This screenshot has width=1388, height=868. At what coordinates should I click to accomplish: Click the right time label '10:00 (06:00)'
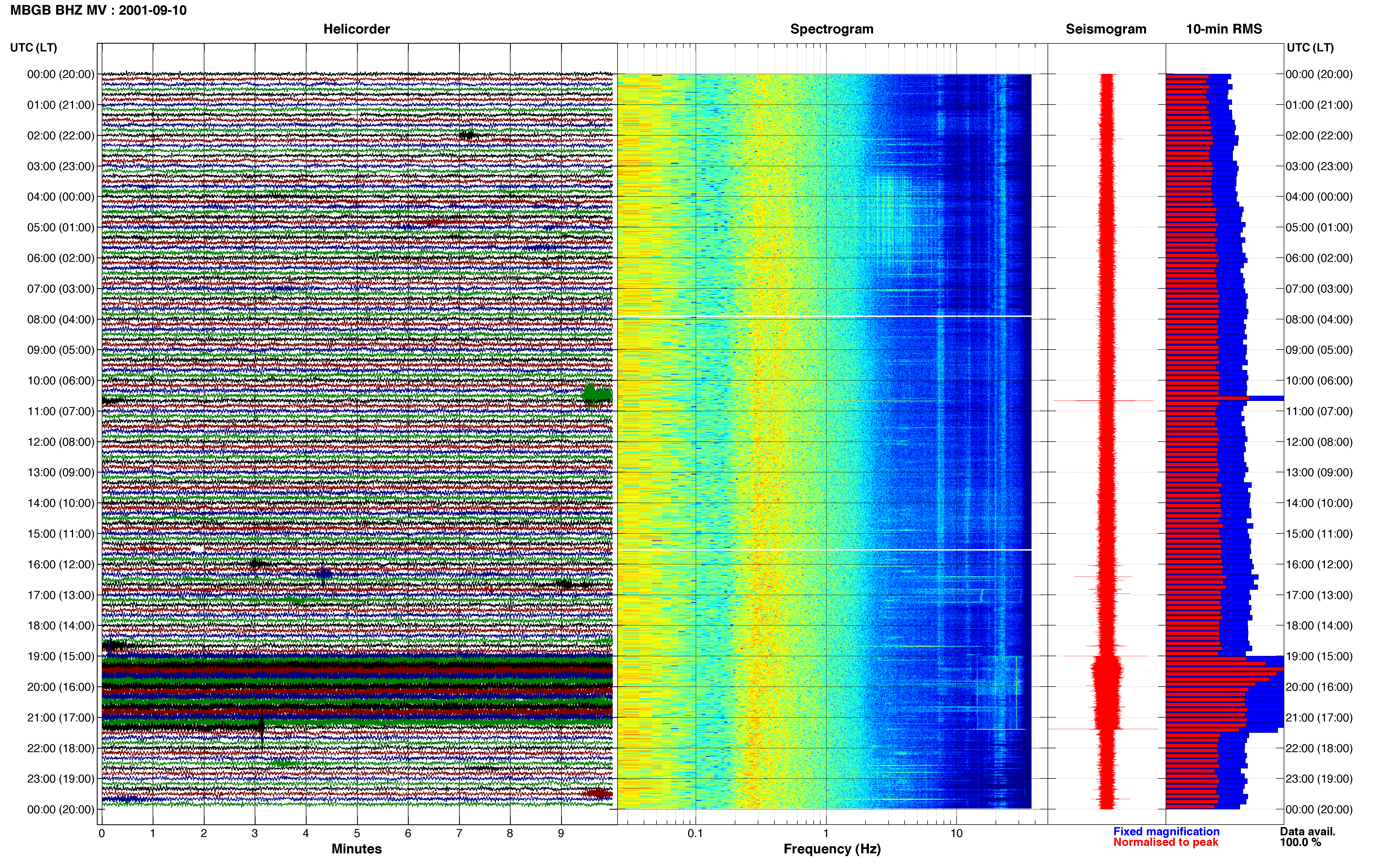point(1319,380)
